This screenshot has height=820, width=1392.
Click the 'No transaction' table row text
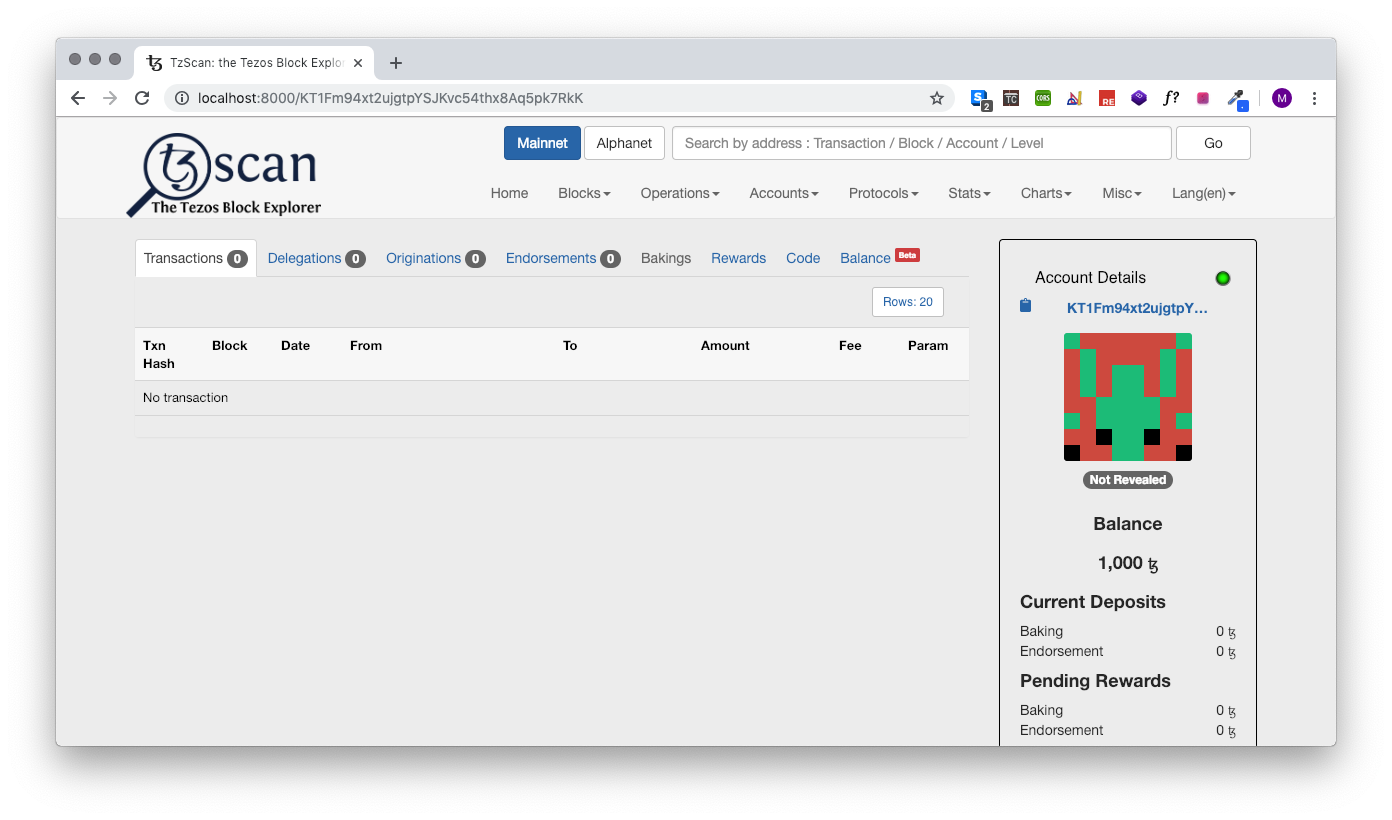(185, 397)
